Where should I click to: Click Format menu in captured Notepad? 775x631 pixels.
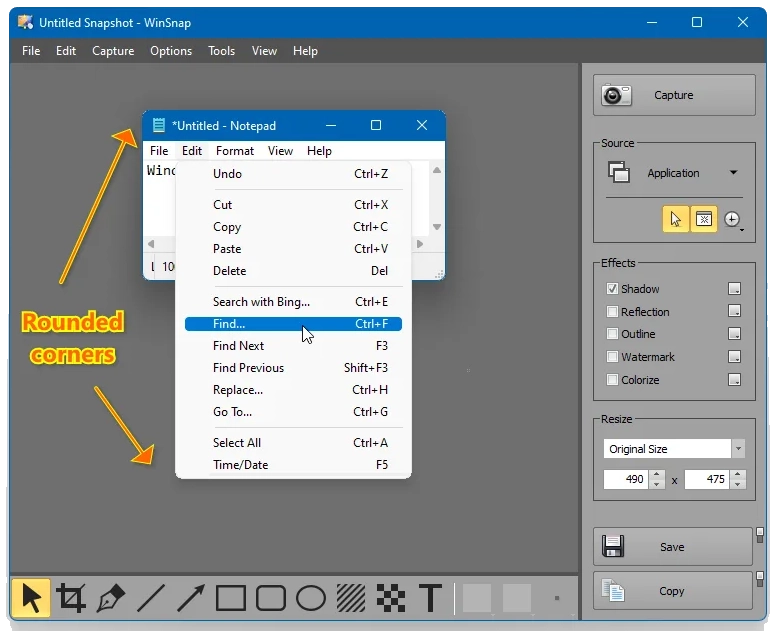[235, 151]
